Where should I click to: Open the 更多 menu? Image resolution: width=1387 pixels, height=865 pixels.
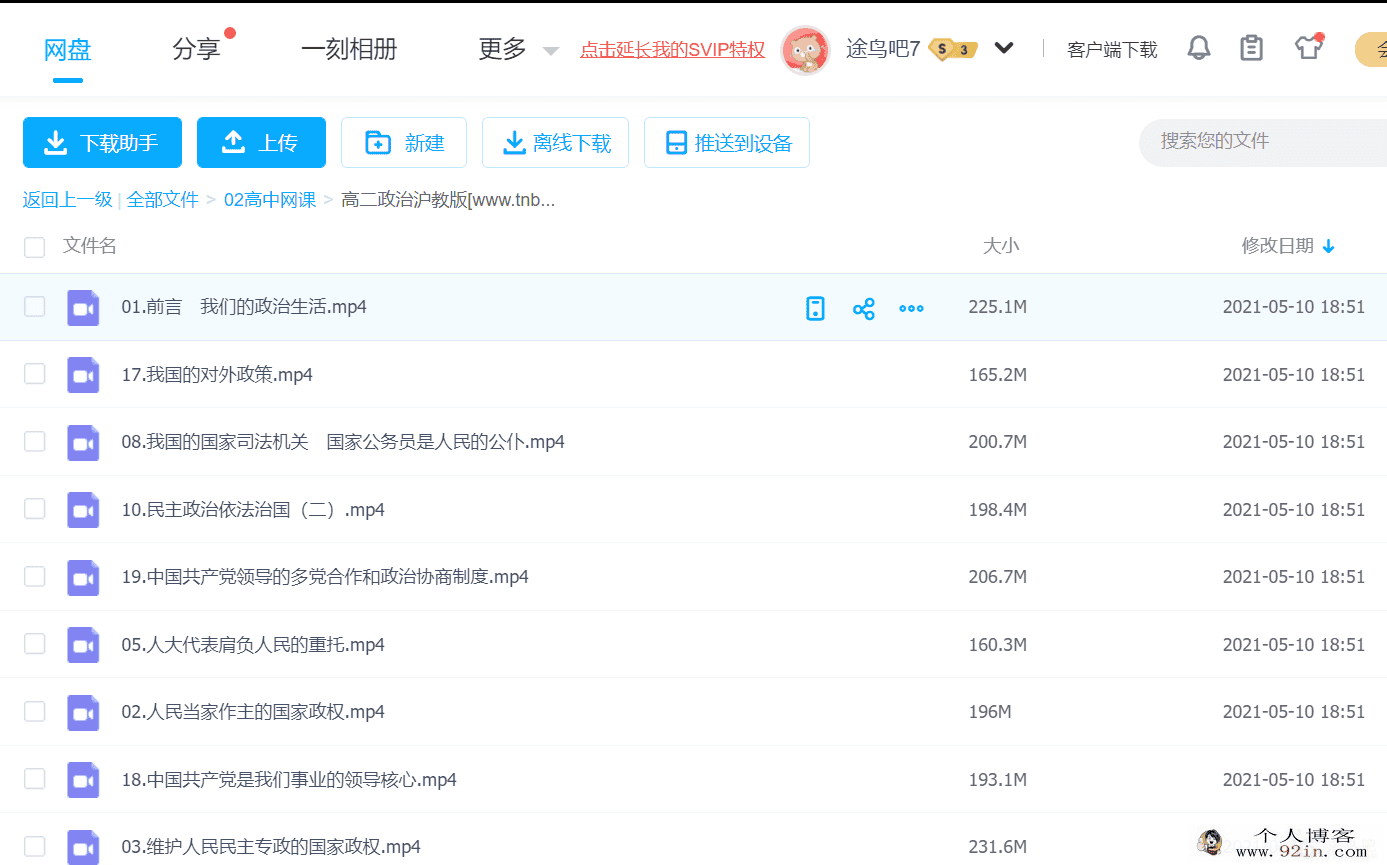tap(502, 49)
